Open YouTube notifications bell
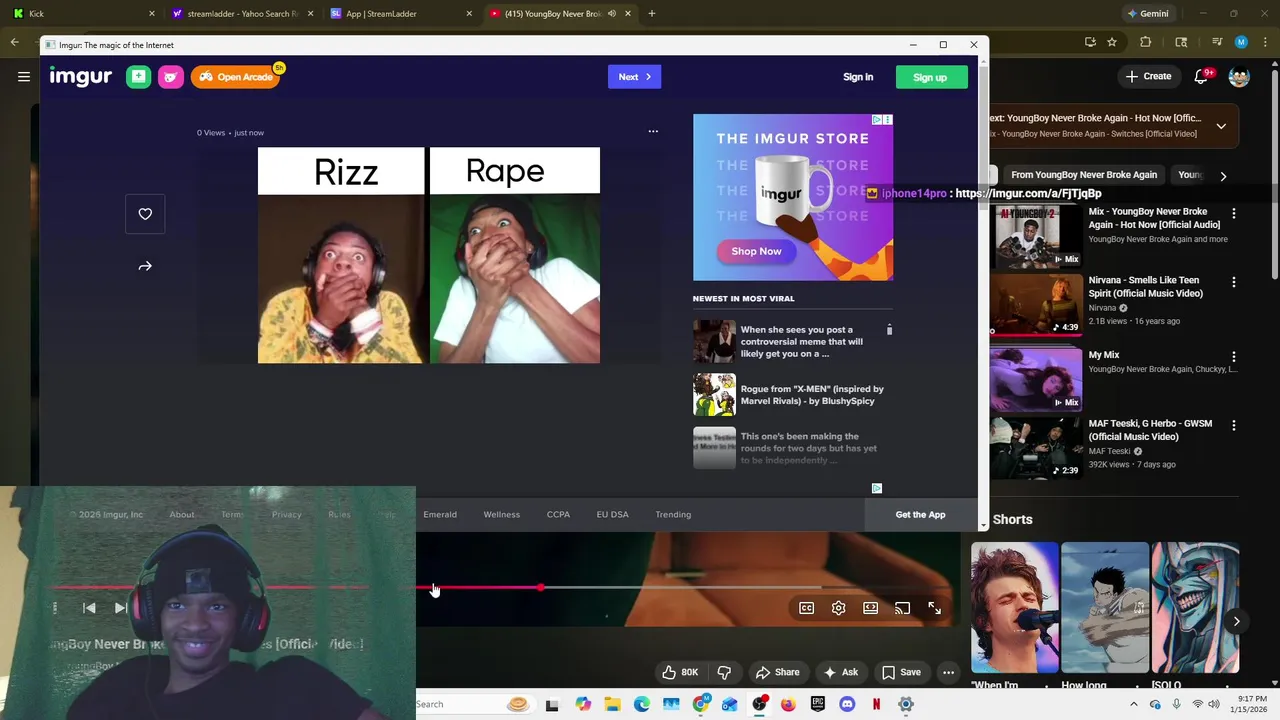 click(x=1203, y=76)
